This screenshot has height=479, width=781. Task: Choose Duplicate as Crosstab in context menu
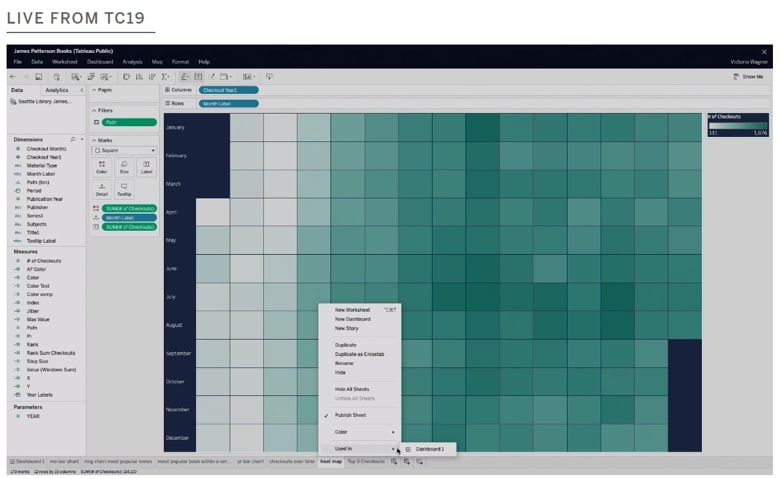point(360,355)
